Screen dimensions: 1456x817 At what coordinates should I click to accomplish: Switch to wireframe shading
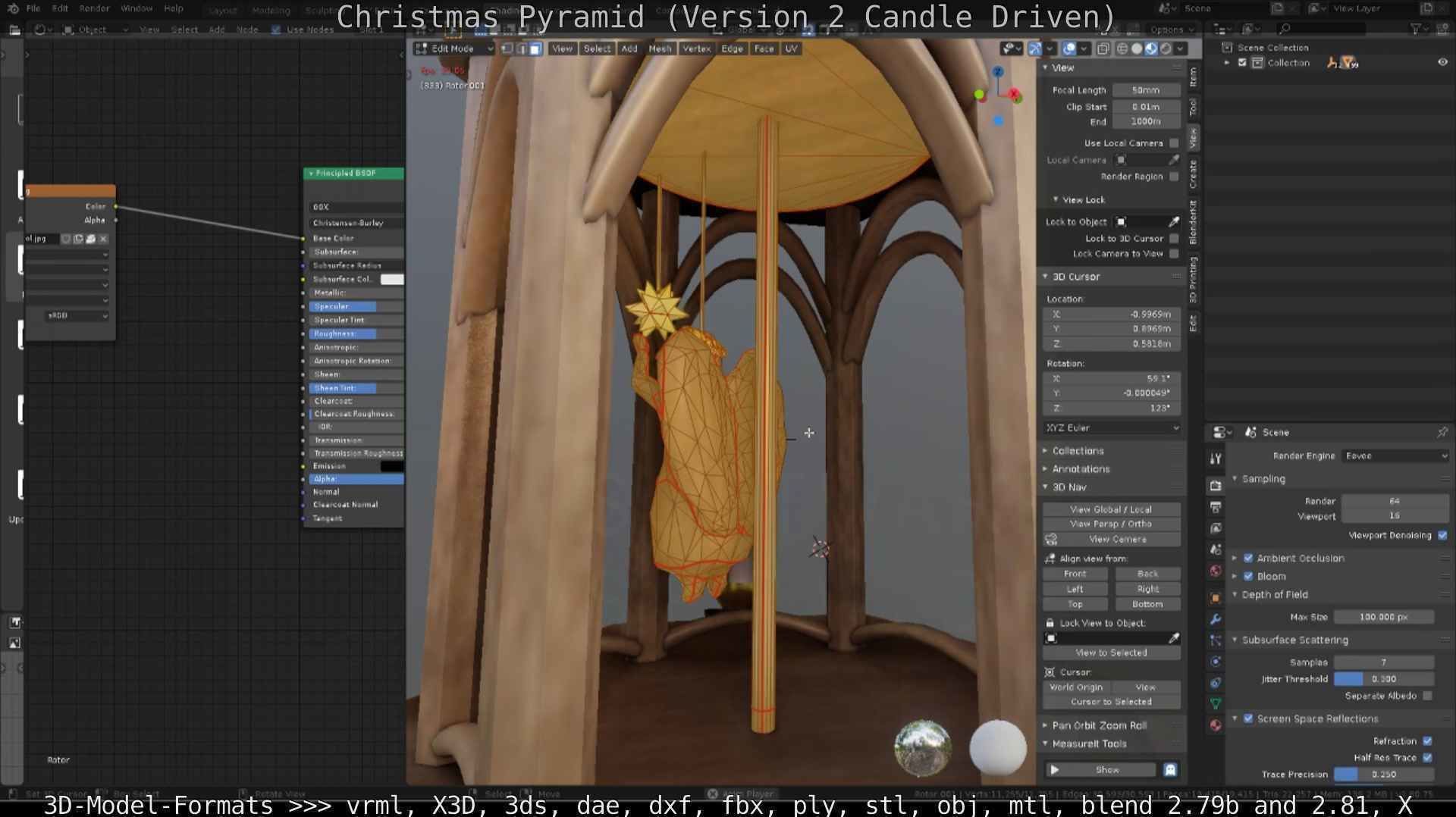point(1122,49)
